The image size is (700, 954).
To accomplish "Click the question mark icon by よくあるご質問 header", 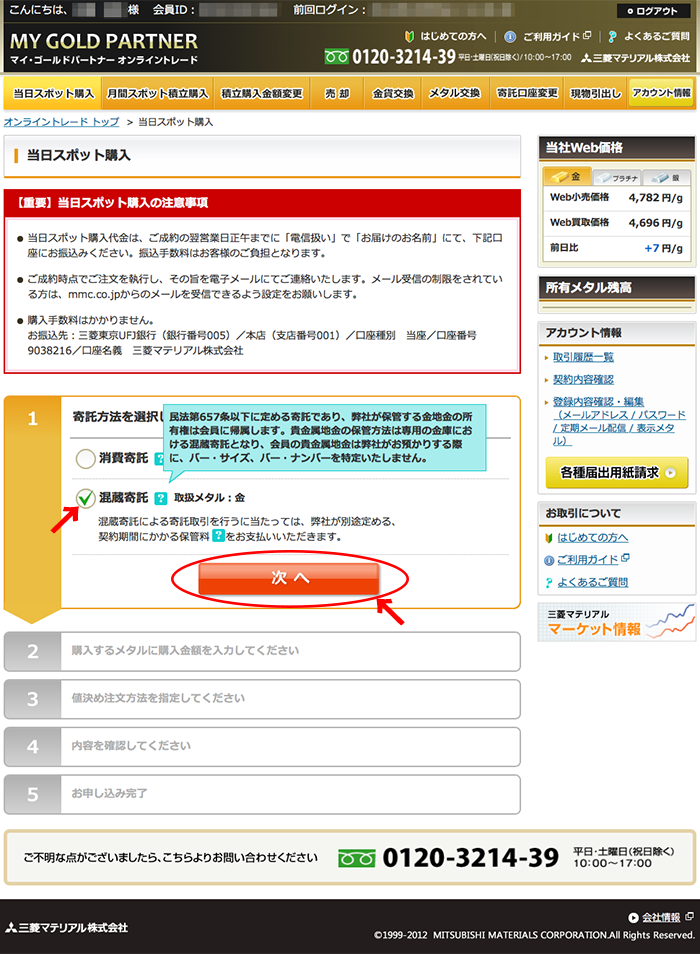I will pos(612,37).
